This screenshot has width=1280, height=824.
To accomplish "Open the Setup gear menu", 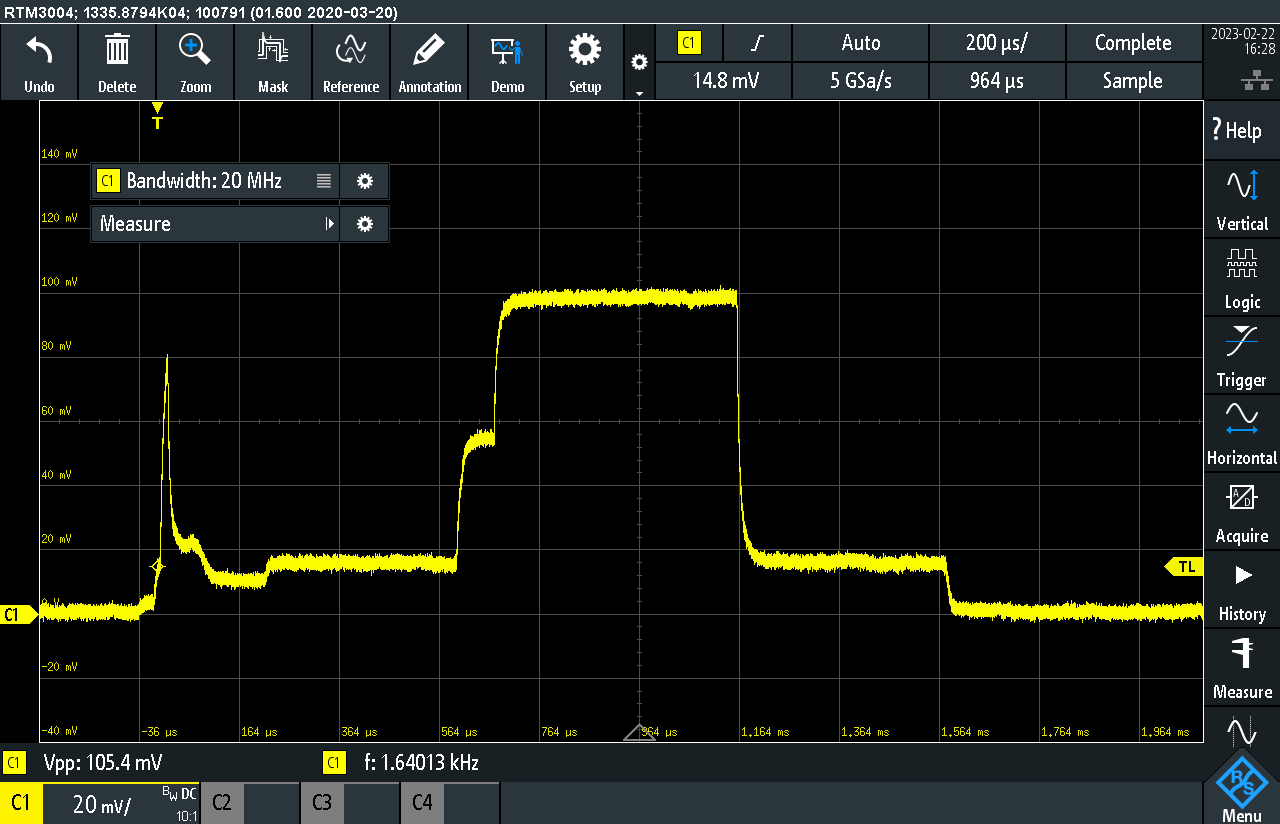I will [585, 50].
